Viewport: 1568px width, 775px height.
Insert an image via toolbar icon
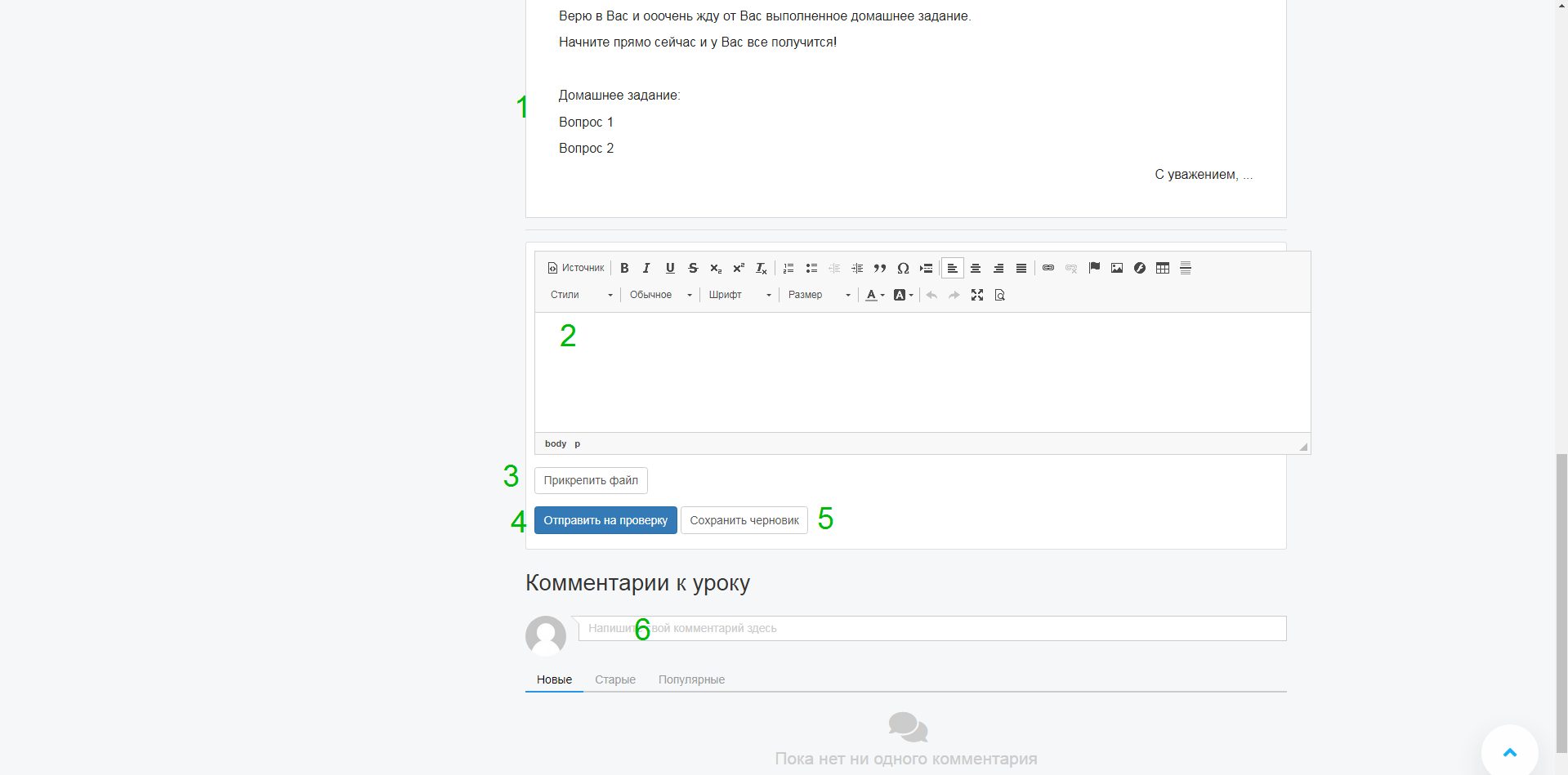click(x=1117, y=268)
